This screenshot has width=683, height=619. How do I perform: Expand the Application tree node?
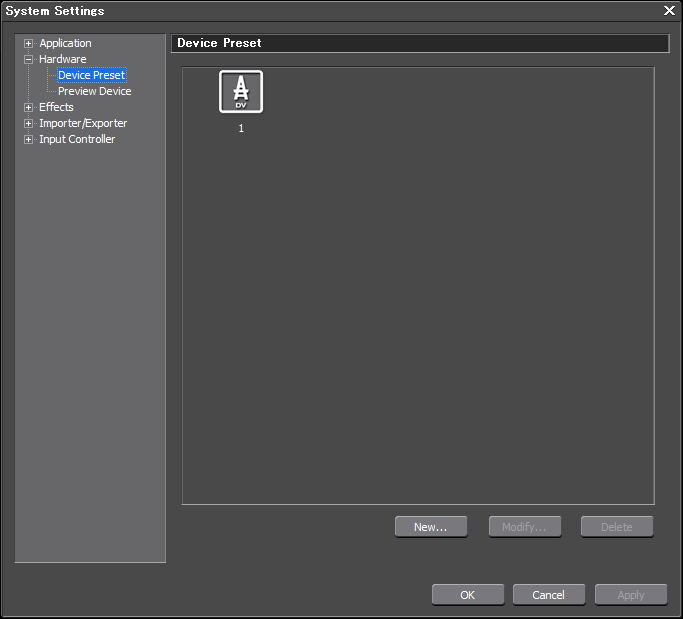[28, 43]
